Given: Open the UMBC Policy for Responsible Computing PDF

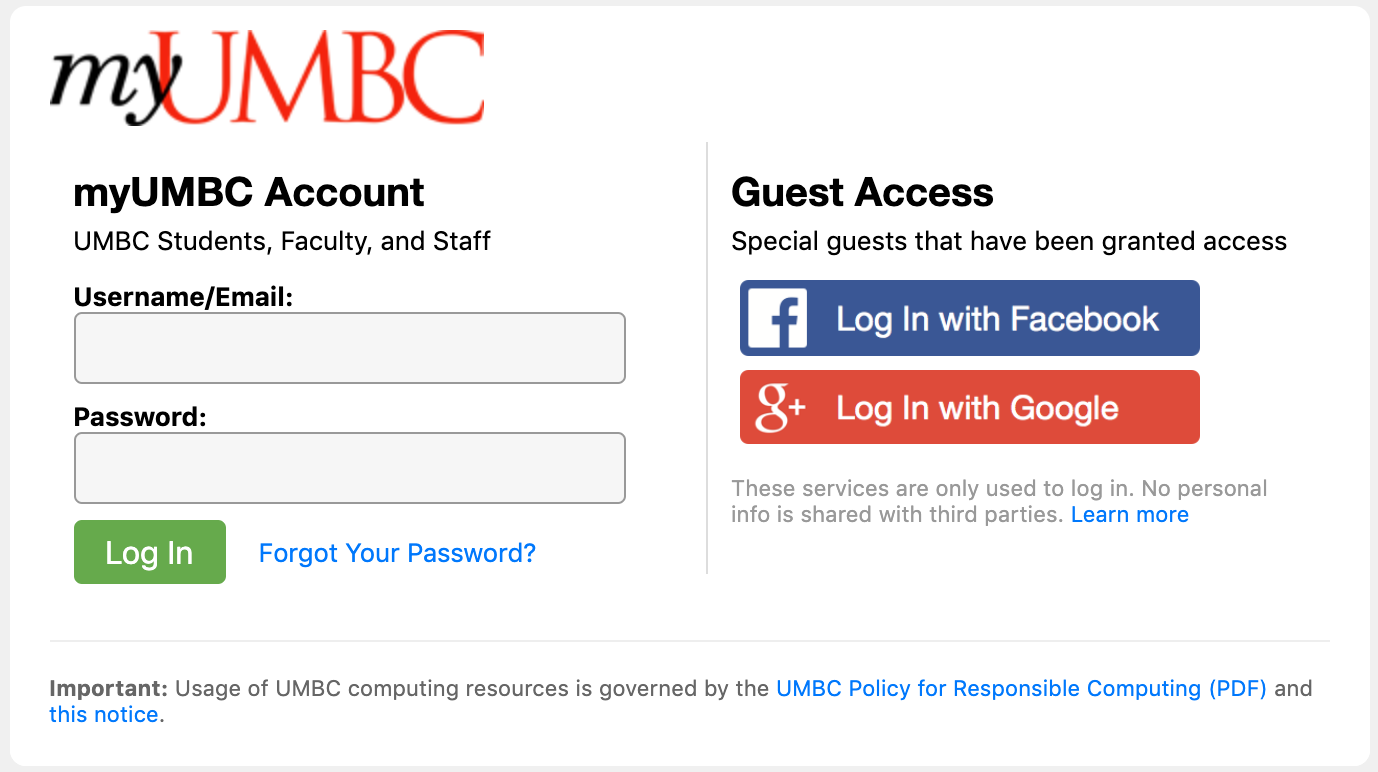Looking at the screenshot, I should (x=1019, y=688).
